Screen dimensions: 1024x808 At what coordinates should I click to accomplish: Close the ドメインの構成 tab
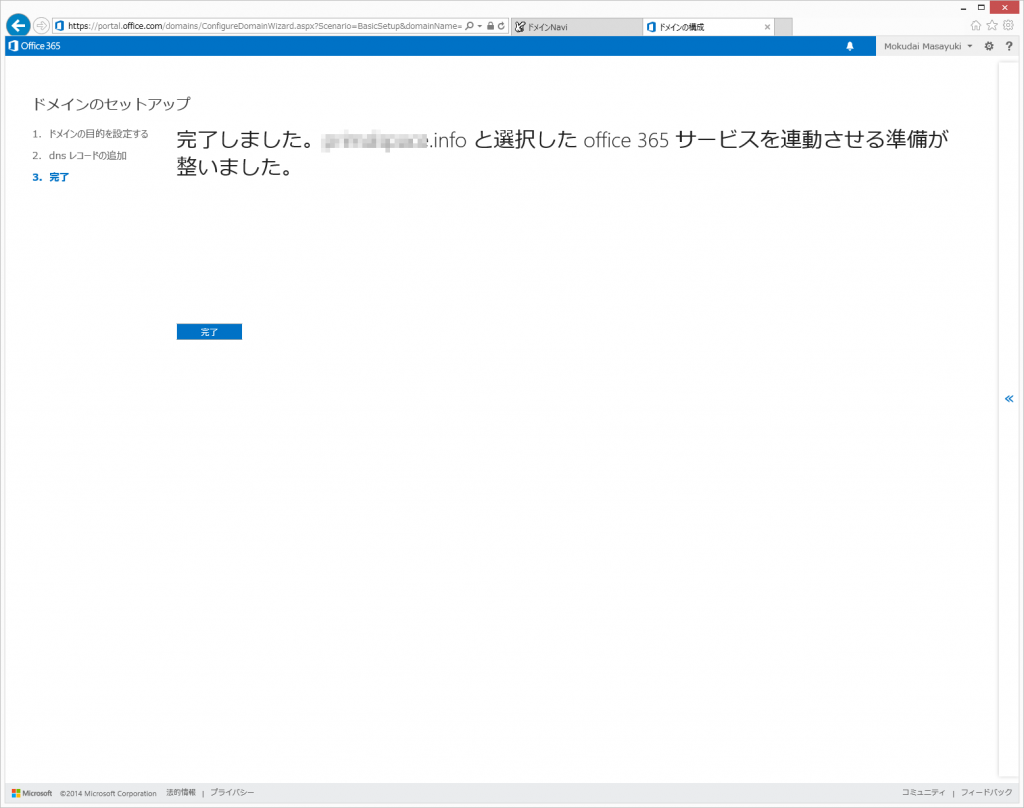tap(765, 27)
